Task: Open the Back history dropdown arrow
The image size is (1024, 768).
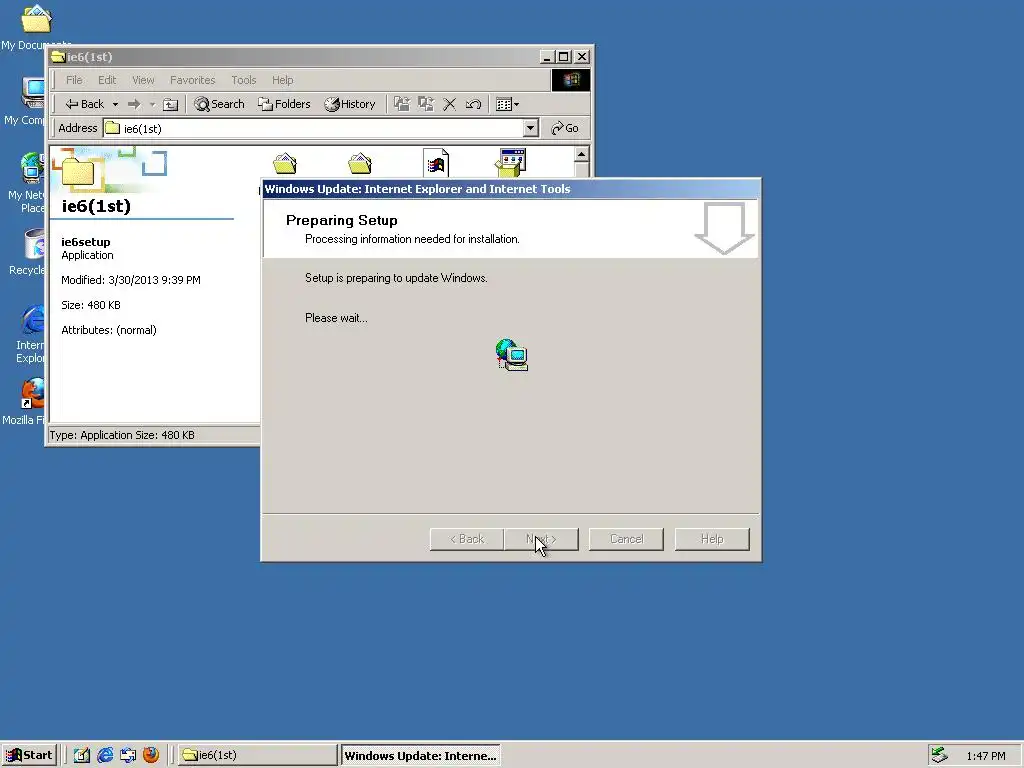Action: tap(115, 104)
